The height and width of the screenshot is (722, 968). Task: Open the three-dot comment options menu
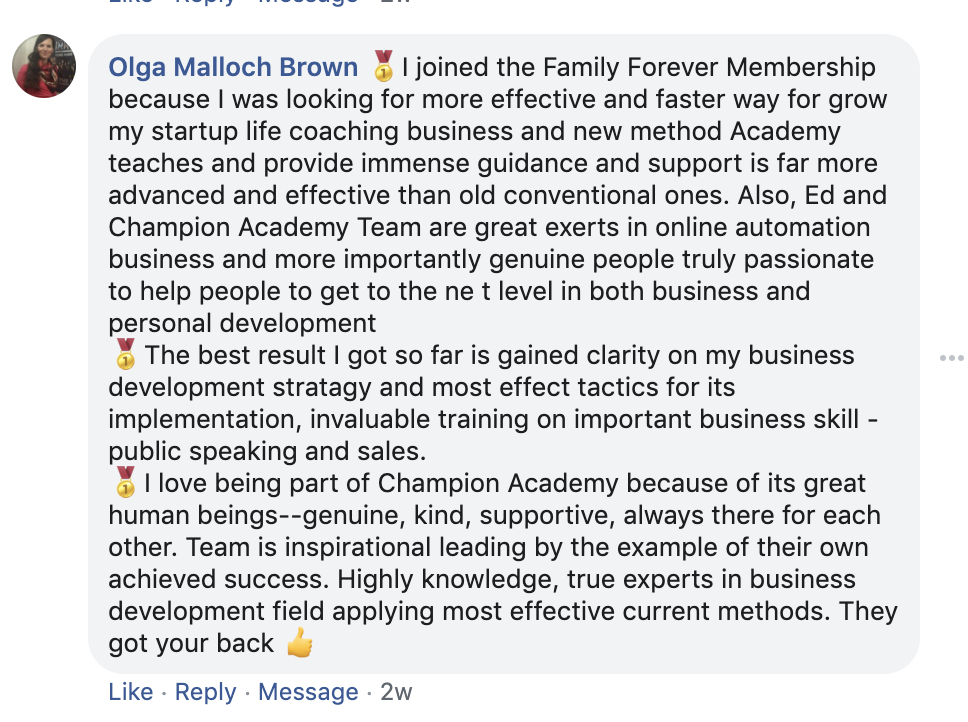point(951,357)
